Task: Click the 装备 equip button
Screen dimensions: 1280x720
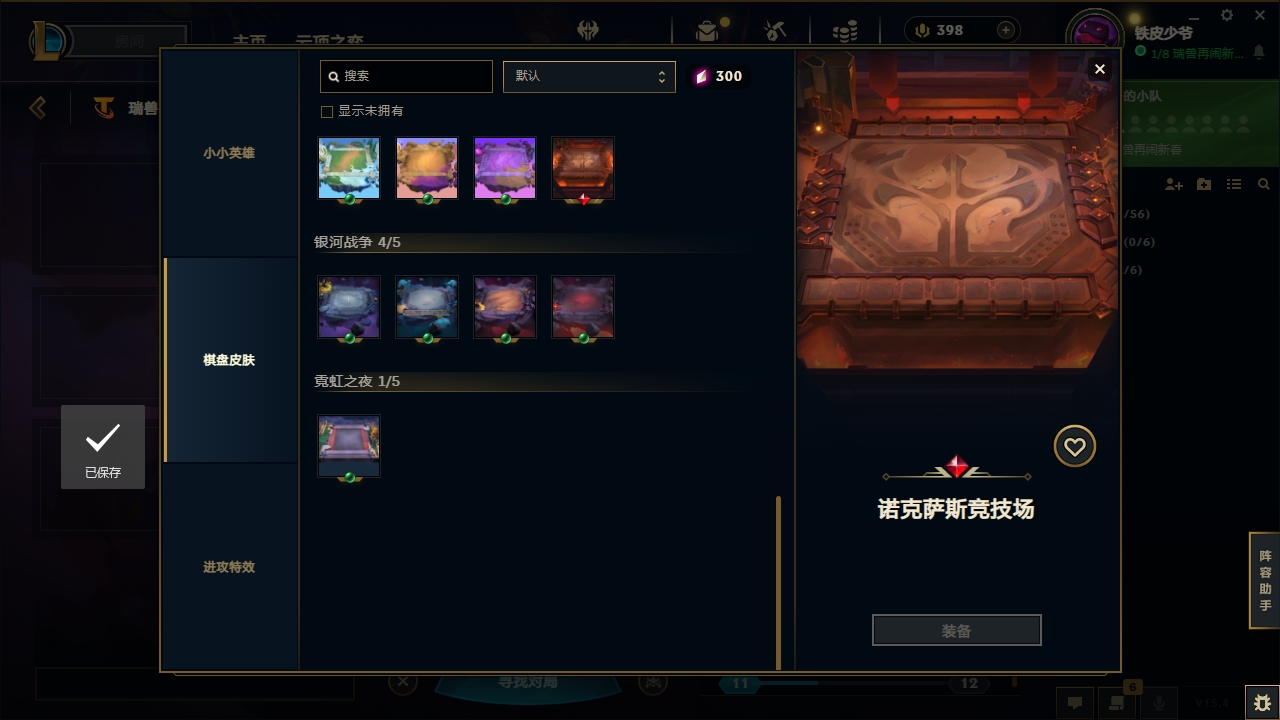Action: coord(957,631)
